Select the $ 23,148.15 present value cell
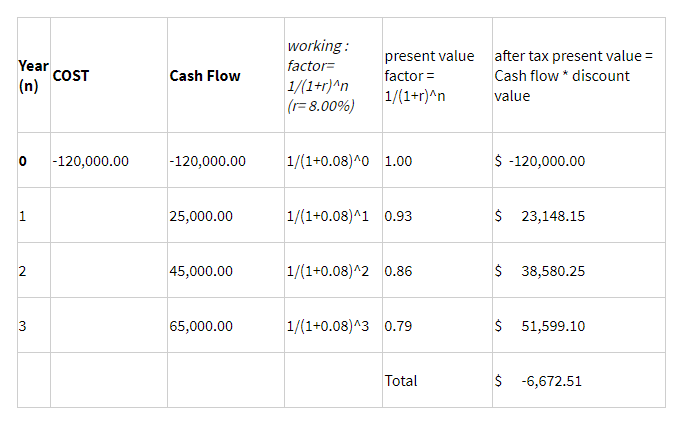 [541, 216]
